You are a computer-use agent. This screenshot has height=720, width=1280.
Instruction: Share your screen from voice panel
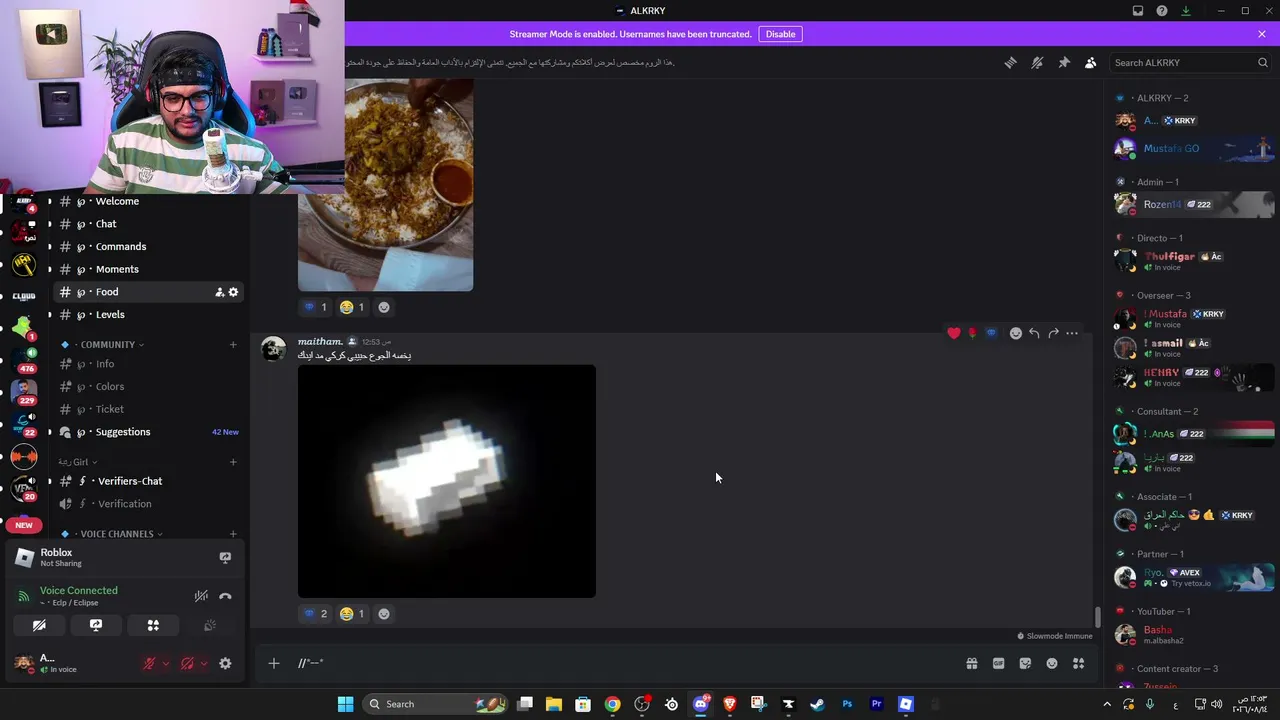96,626
